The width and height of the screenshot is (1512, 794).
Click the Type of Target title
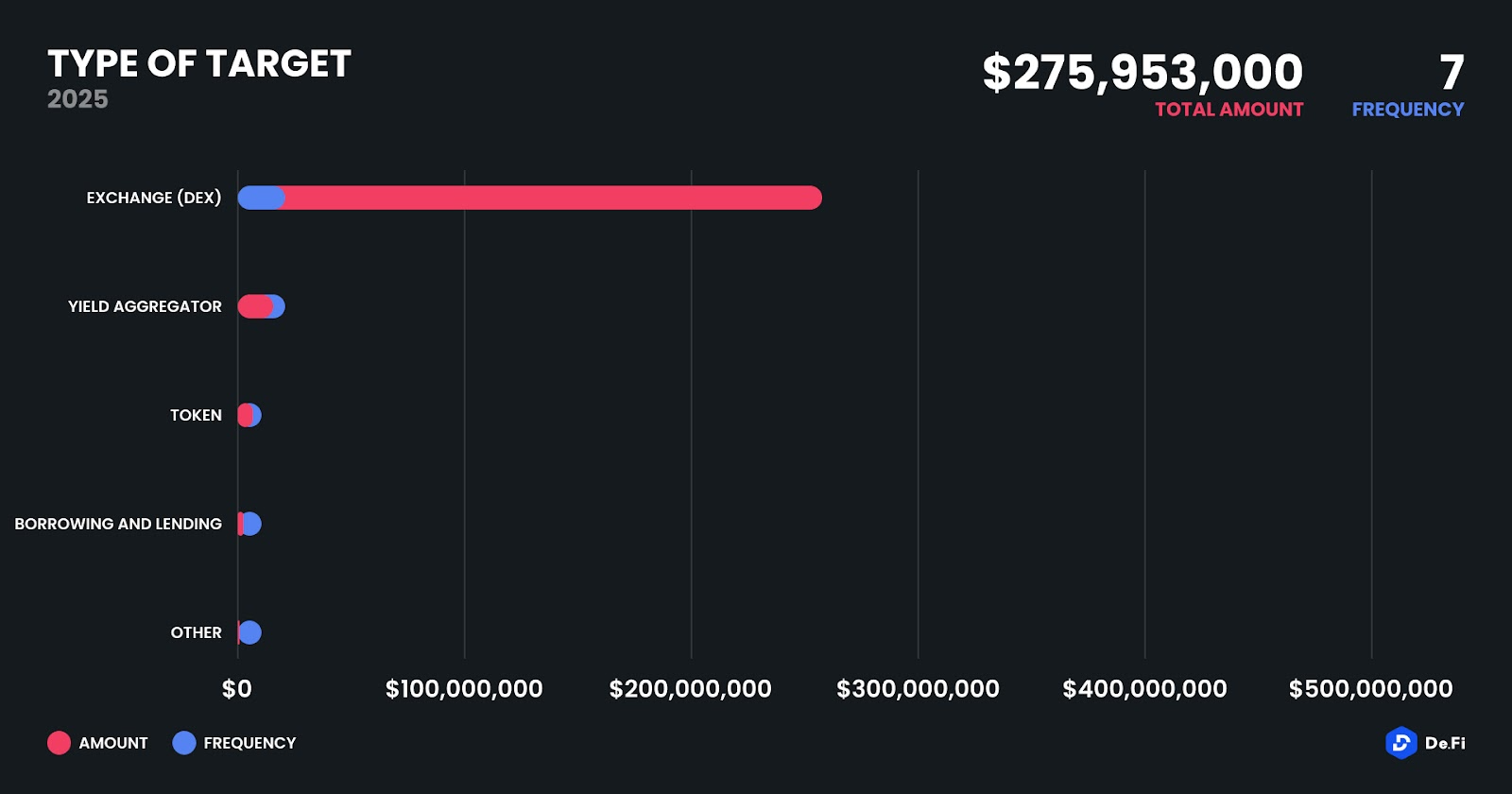pos(199,63)
